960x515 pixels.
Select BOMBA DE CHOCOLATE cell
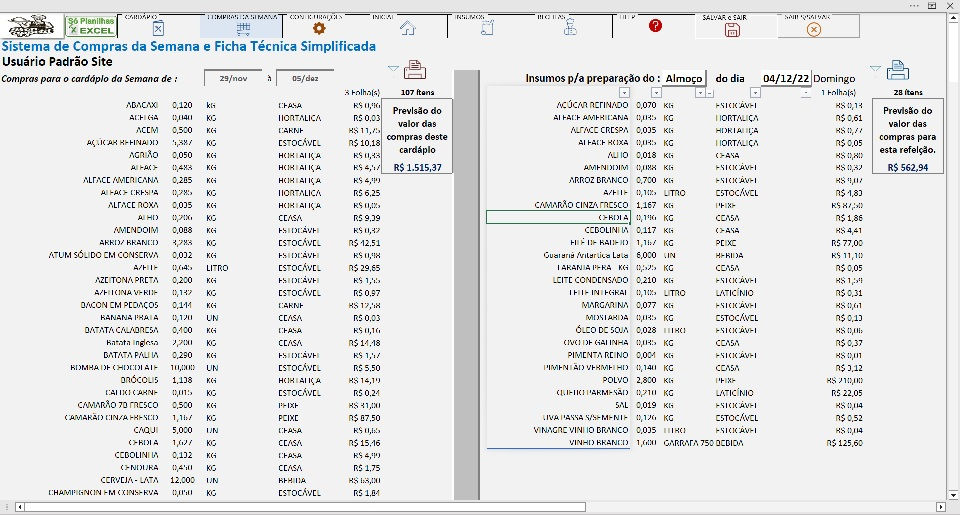click(114, 367)
